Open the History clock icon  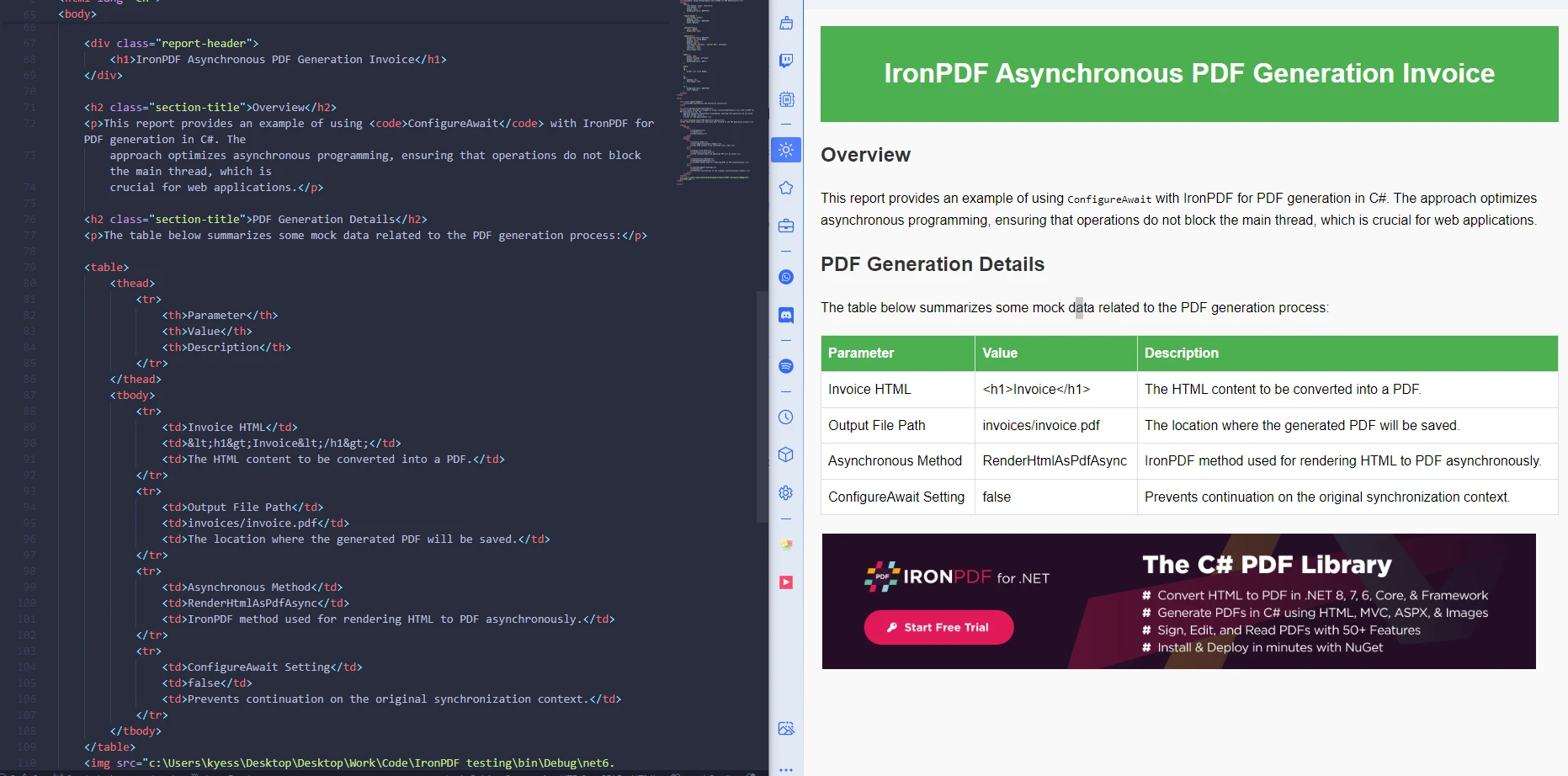pyautogui.click(x=786, y=417)
